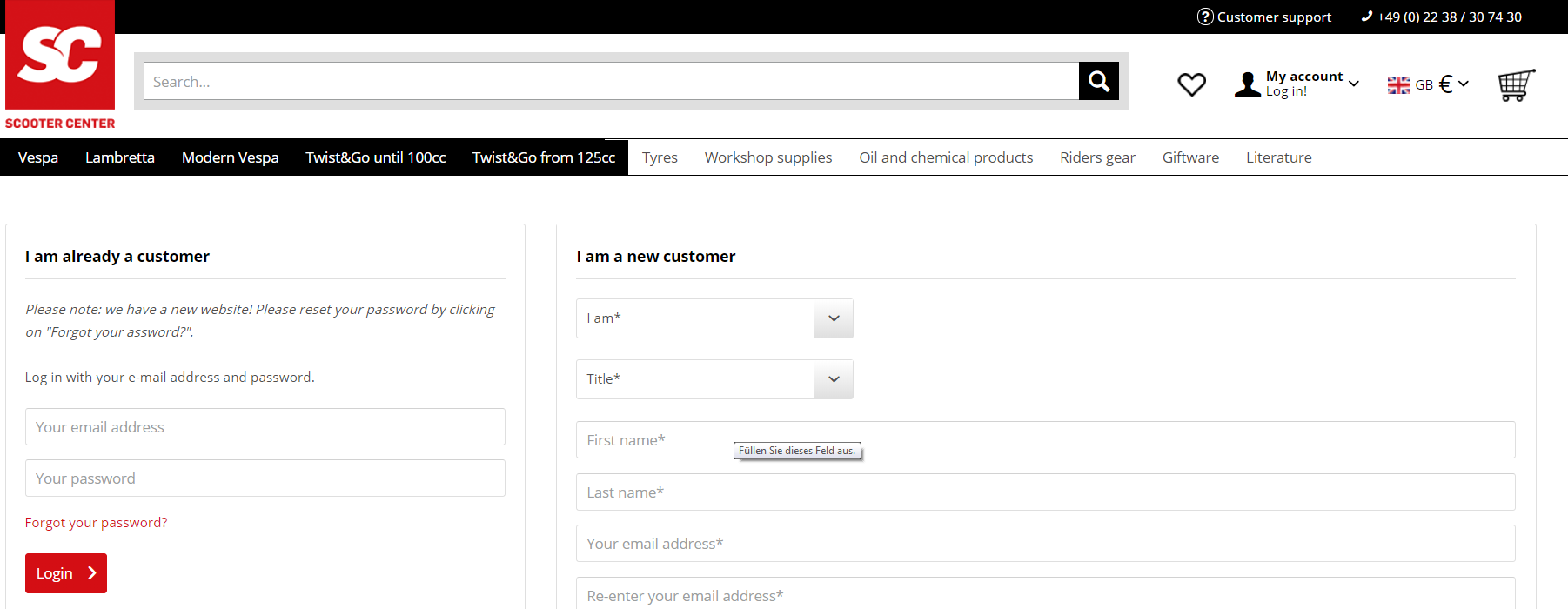Open Oil and chemical products menu
The width and height of the screenshot is (1568, 609).
(946, 157)
